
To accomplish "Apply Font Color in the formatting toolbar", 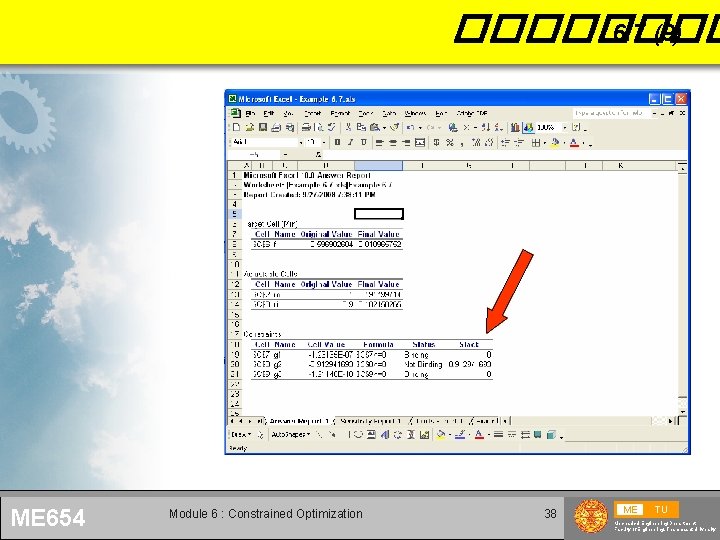I will click(574, 143).
